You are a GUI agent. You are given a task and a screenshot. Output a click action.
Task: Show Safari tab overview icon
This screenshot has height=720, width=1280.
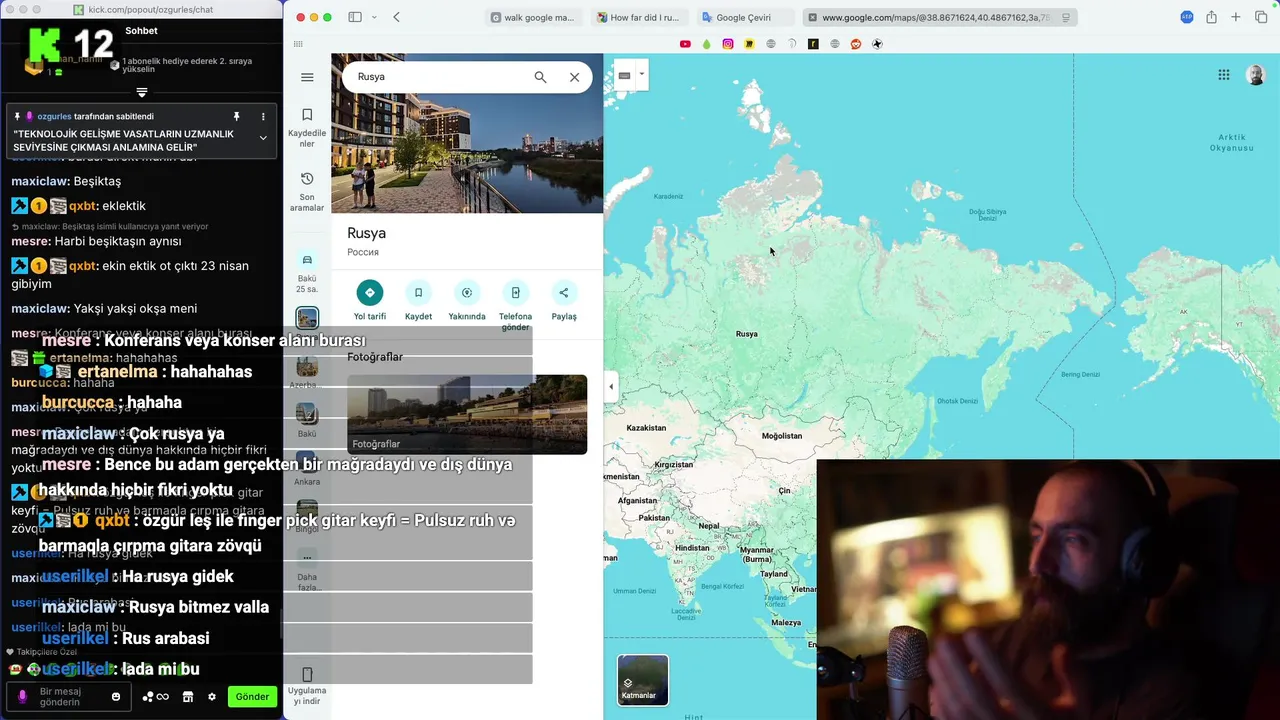pos(1261,17)
